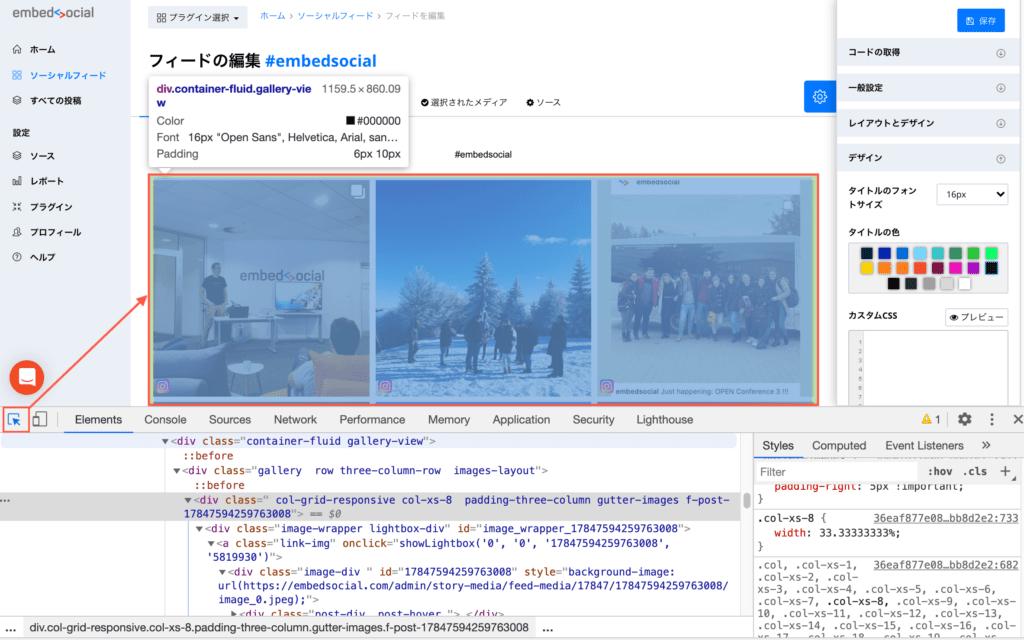Follow the ソーシャルフィード breadcrumb link
The height and width of the screenshot is (640, 1024).
pos(335,16)
